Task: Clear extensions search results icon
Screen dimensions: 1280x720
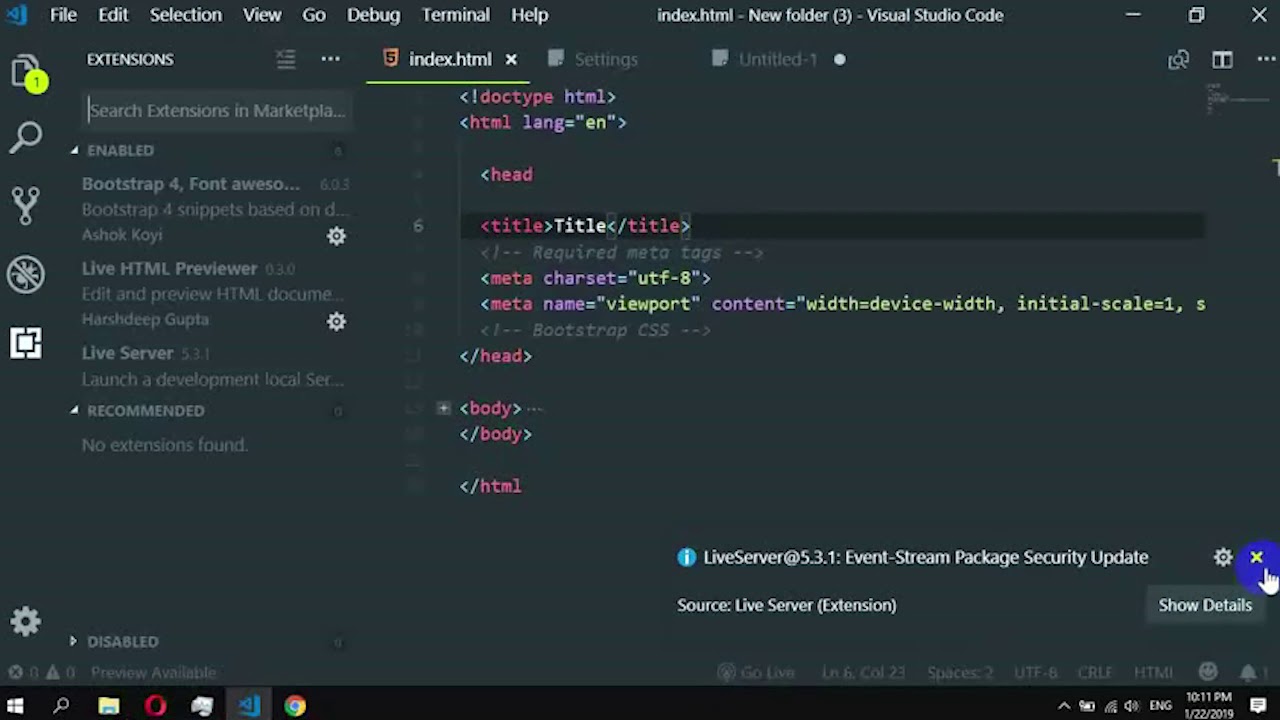Action: 286,59
